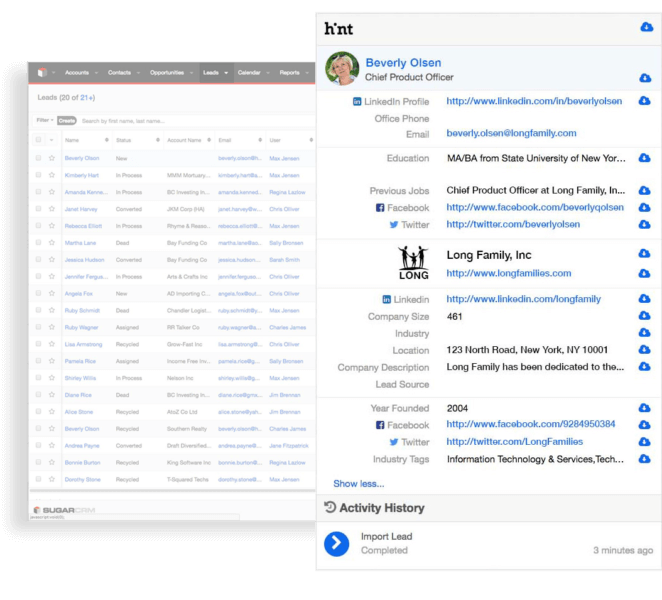Check the Martha Lane row checkbox

[38, 242]
